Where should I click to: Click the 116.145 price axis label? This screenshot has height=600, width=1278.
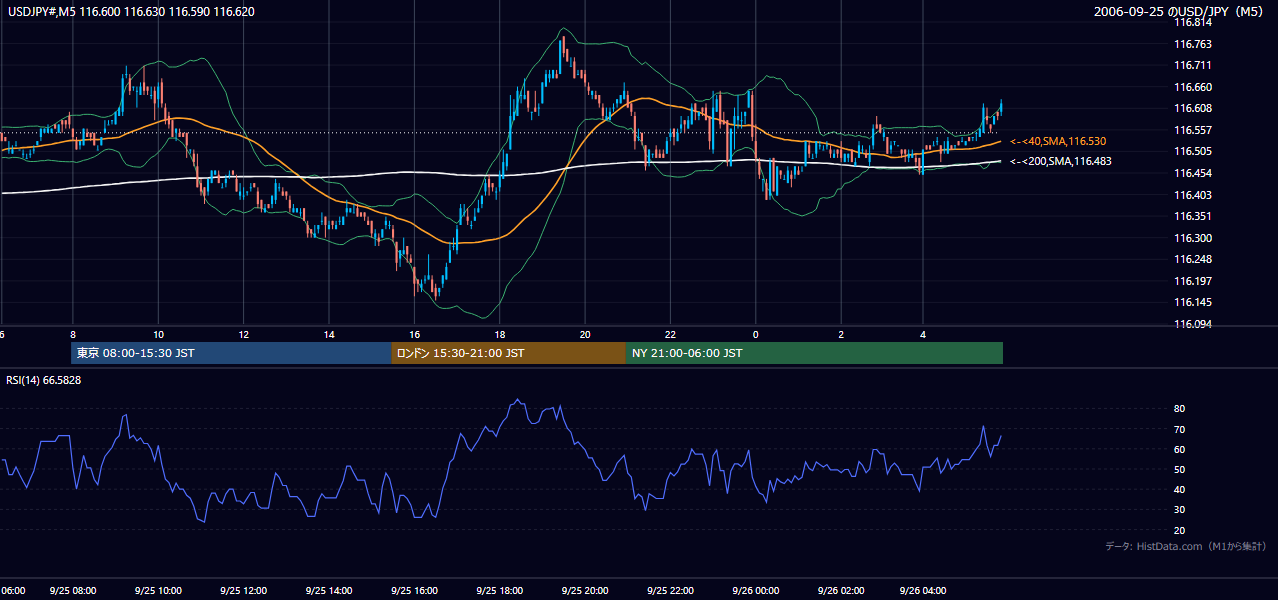[1192, 302]
